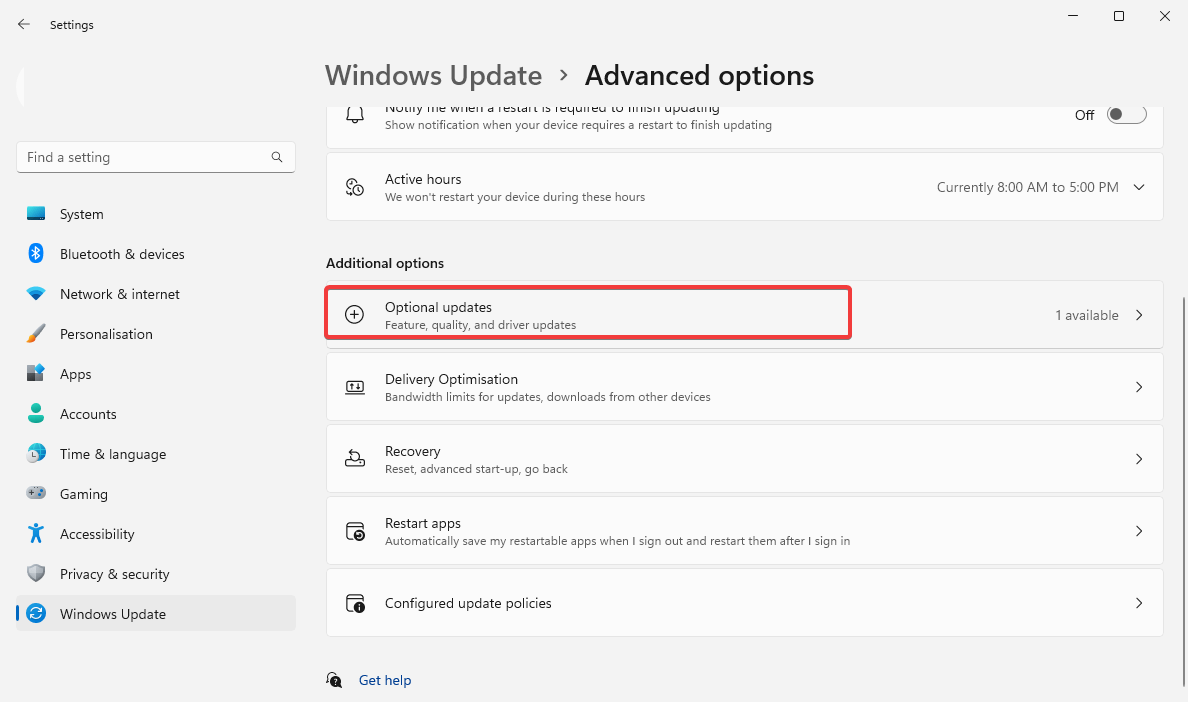Select Gaming in the sidebar

155,494
